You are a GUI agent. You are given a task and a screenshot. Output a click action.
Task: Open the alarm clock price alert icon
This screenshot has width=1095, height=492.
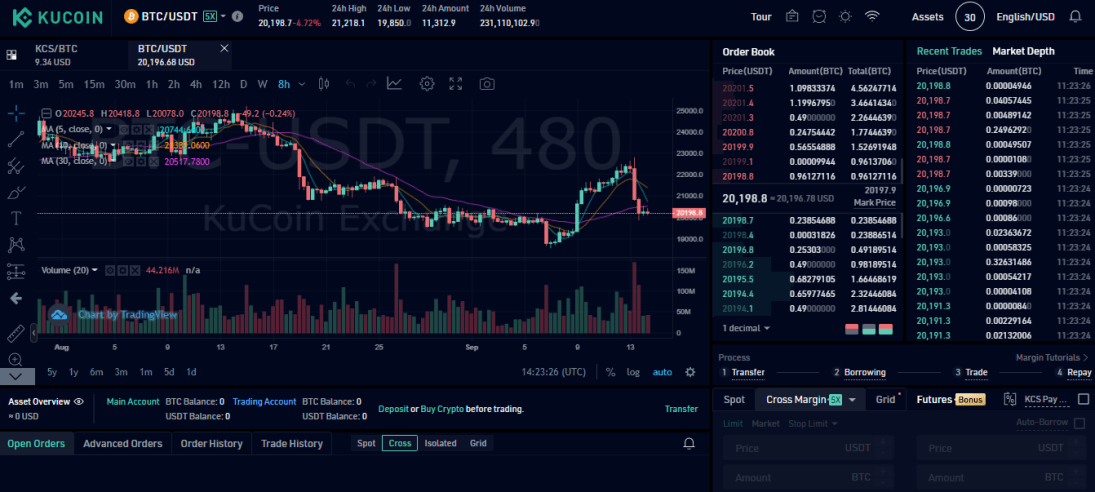(x=819, y=17)
